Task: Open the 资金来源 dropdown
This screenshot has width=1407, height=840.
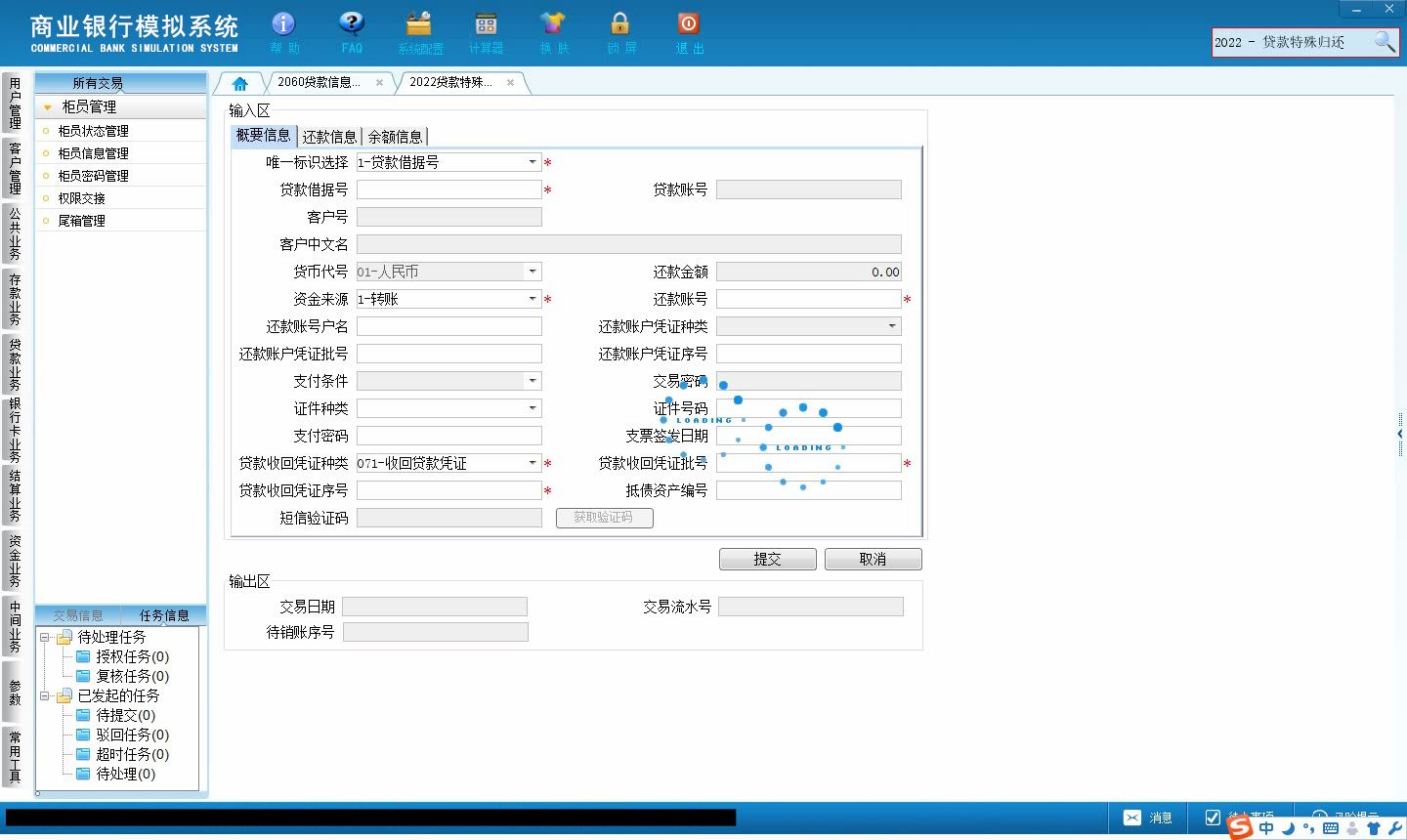Action: coord(533,299)
